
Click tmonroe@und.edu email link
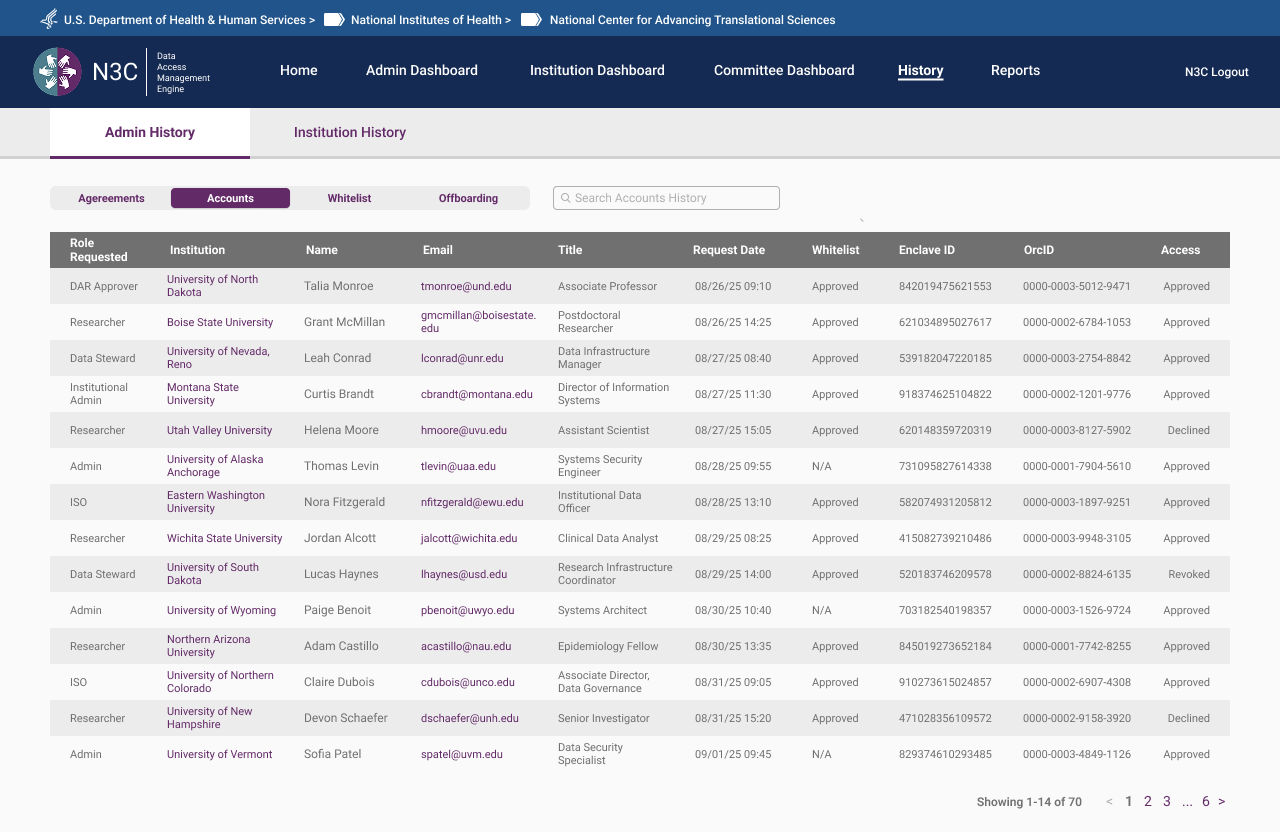pyautogui.click(x=466, y=287)
